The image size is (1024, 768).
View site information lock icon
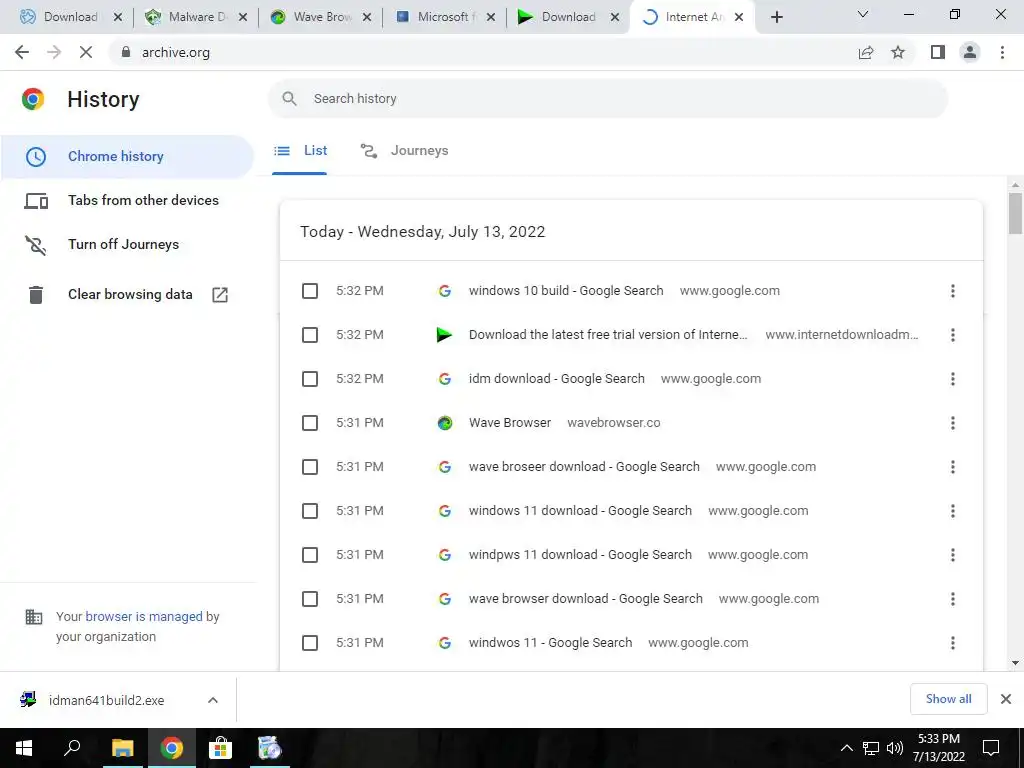[126, 52]
